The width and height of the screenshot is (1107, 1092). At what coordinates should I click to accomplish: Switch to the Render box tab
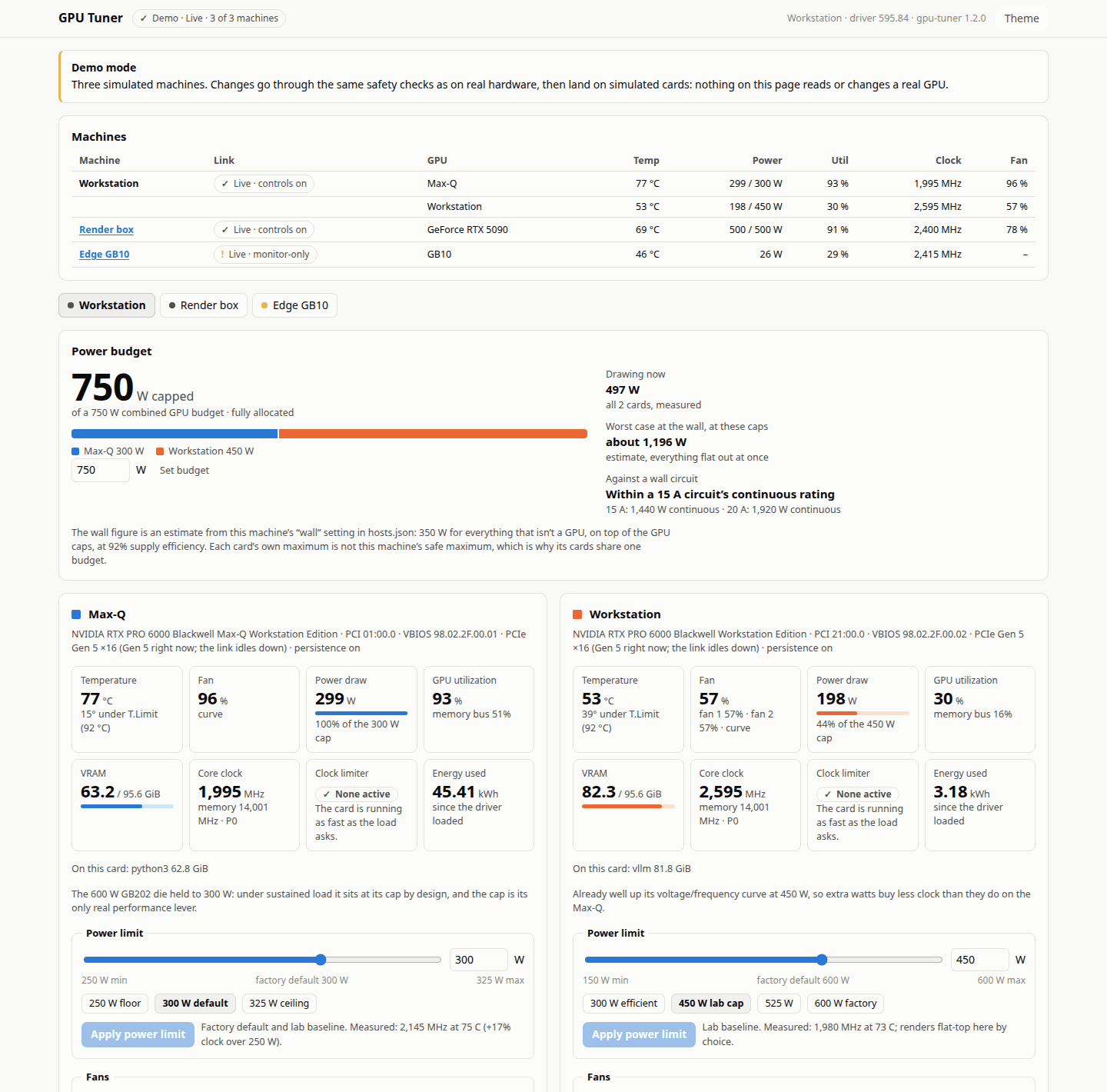pos(204,305)
